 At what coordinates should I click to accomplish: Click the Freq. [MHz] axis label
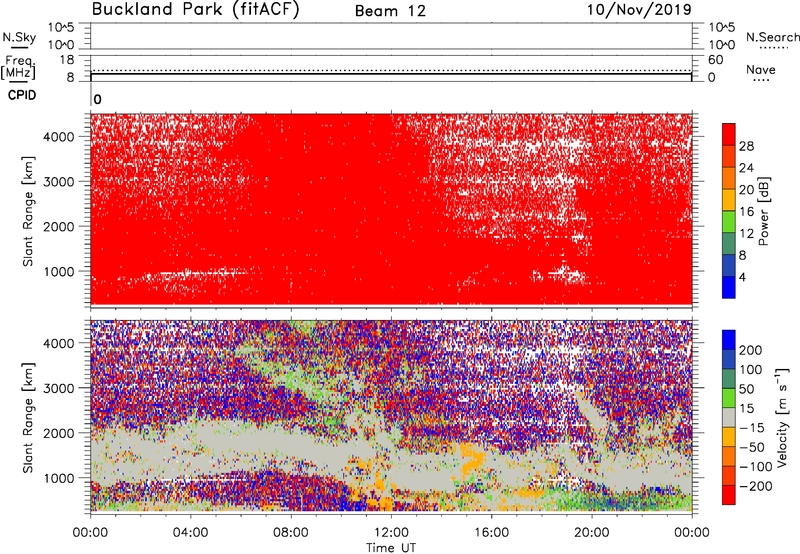click(18, 68)
